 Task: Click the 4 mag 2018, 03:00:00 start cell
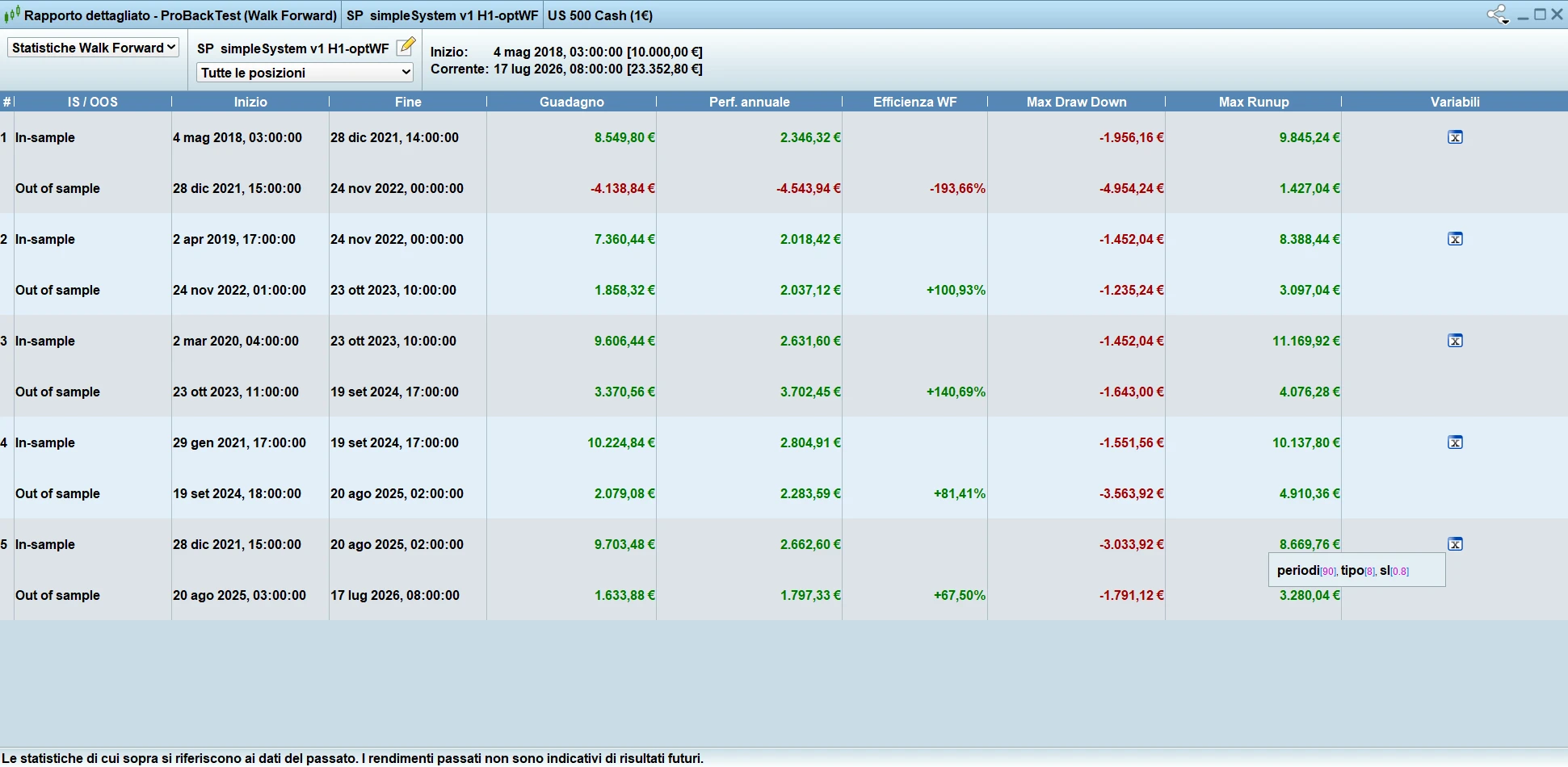(x=238, y=137)
